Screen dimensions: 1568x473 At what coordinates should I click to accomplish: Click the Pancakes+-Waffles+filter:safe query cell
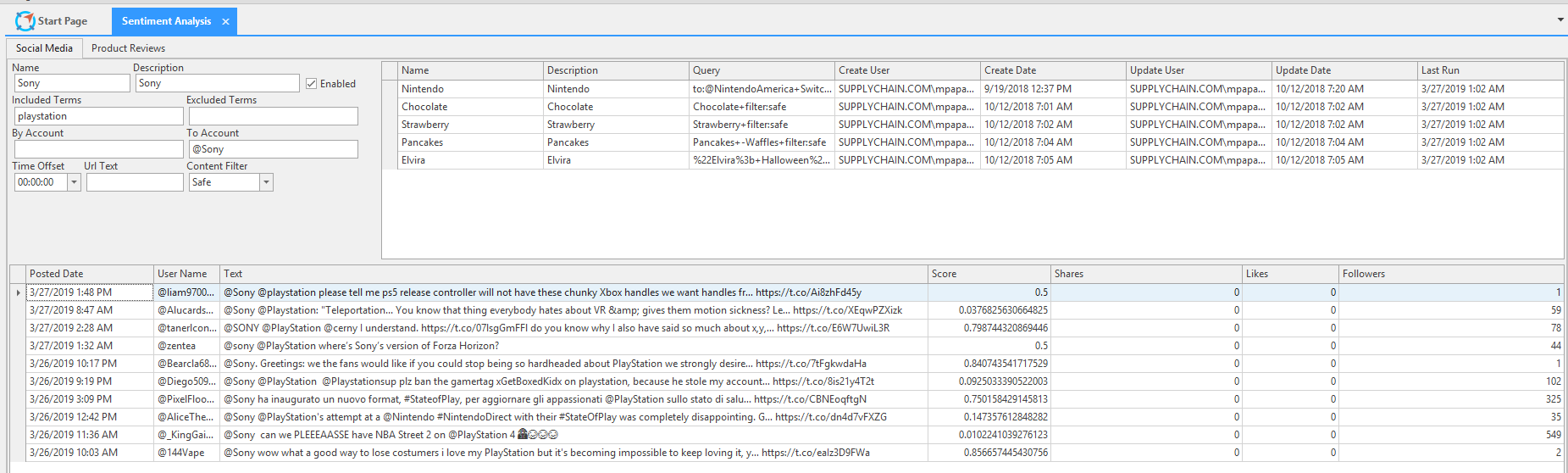tap(762, 142)
